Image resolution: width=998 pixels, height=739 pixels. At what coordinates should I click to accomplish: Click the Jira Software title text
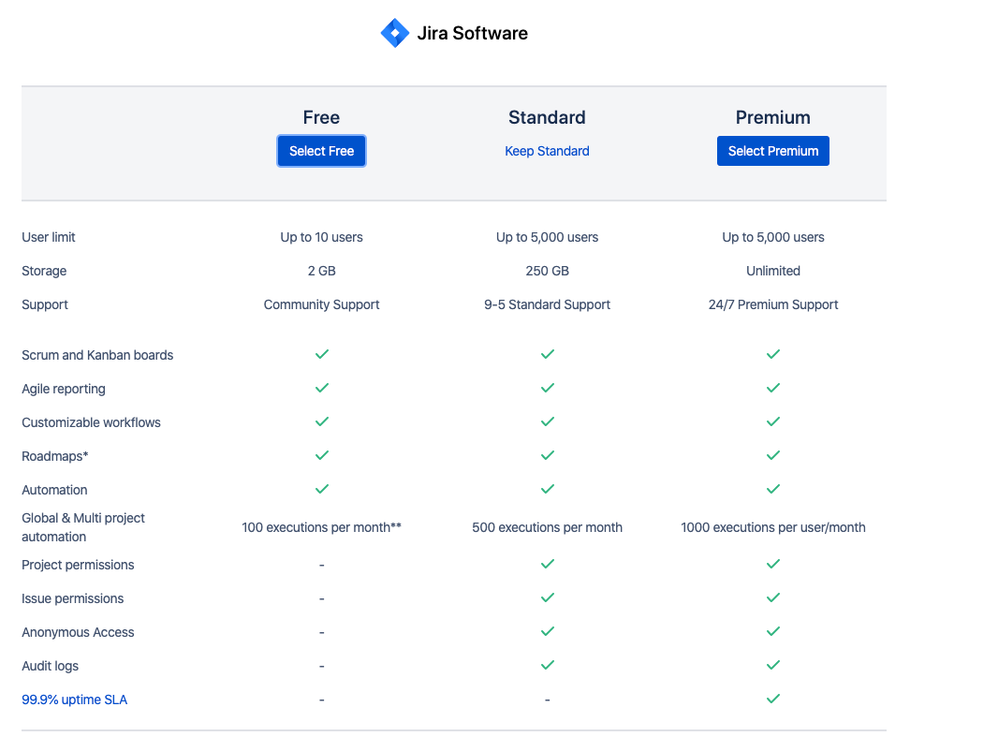coord(472,33)
